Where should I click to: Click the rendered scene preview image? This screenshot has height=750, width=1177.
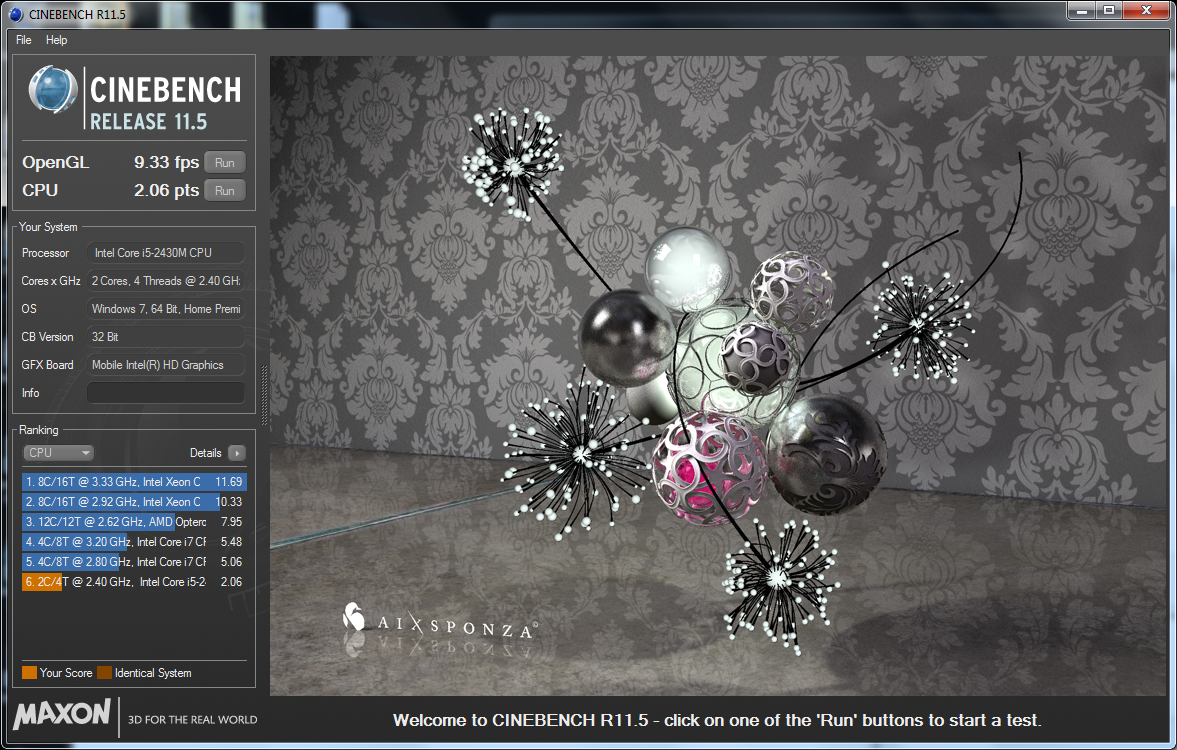point(718,375)
